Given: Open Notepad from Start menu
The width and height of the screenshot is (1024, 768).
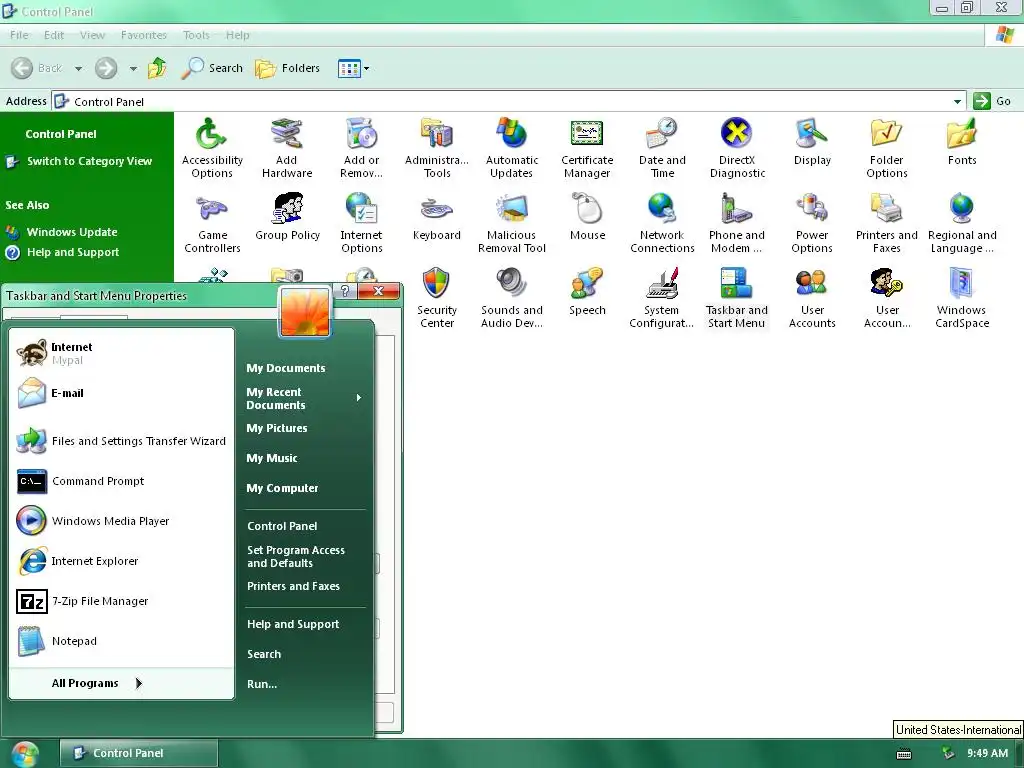Looking at the screenshot, I should [x=121, y=641].
